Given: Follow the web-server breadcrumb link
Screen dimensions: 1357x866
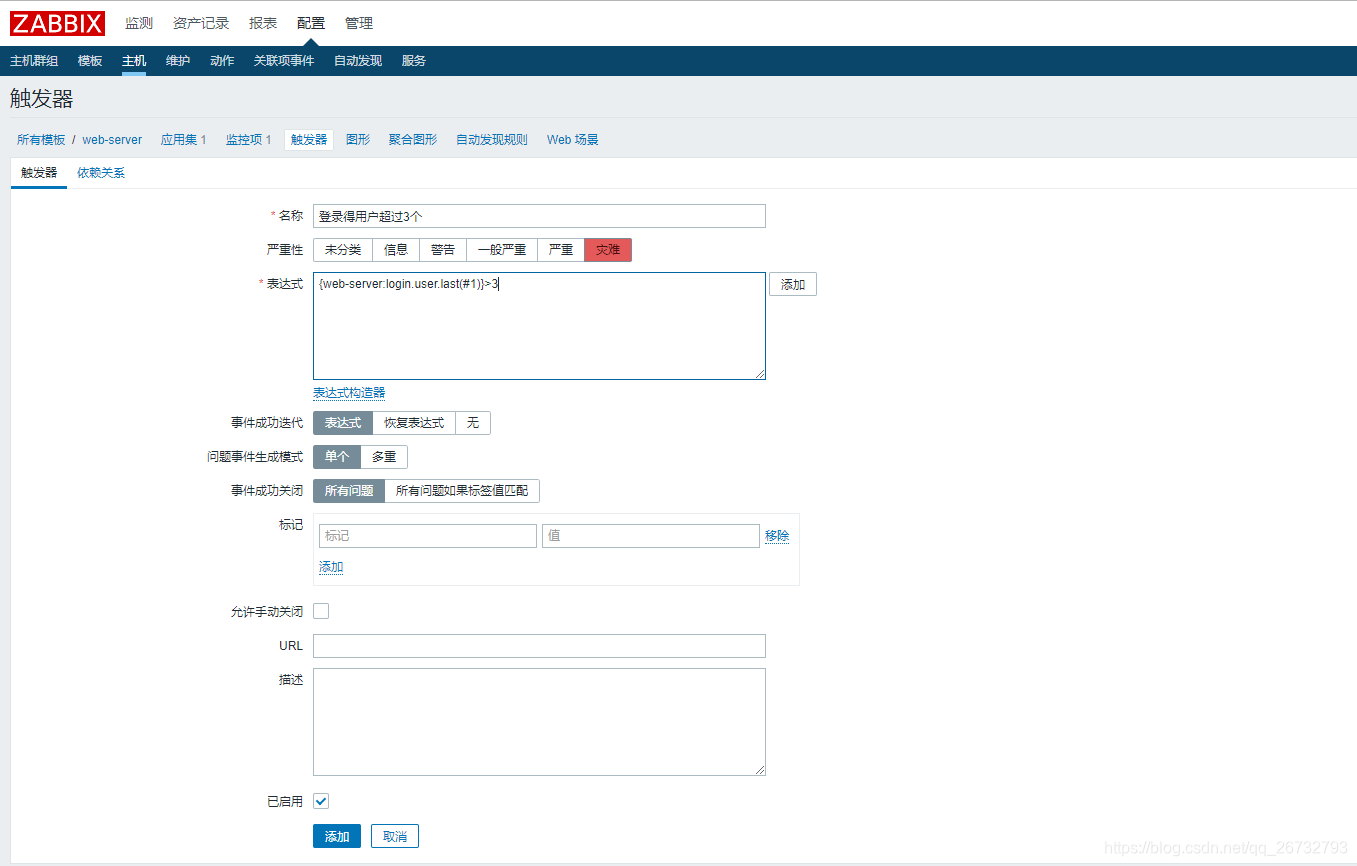Looking at the screenshot, I should point(112,140).
